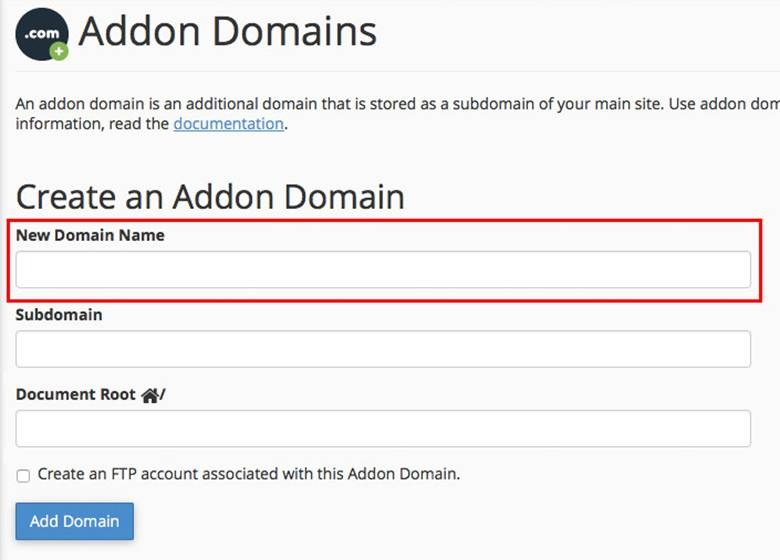Click the Addon Domains page title
This screenshot has width=780, height=560.
[228, 32]
